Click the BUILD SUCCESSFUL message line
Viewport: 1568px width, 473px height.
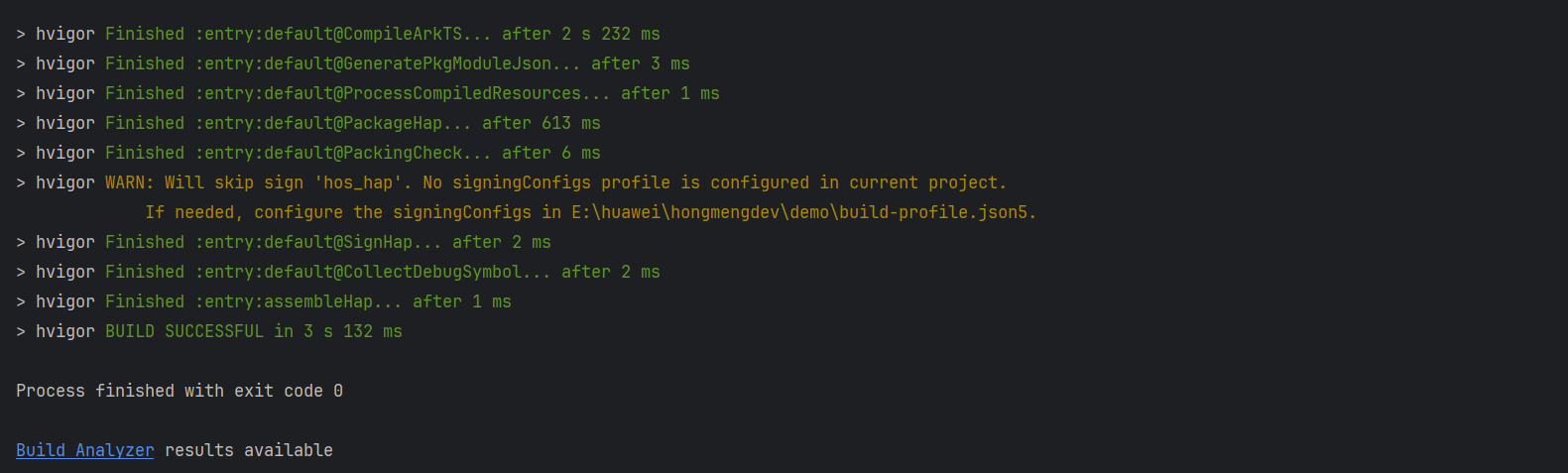[x=209, y=331]
